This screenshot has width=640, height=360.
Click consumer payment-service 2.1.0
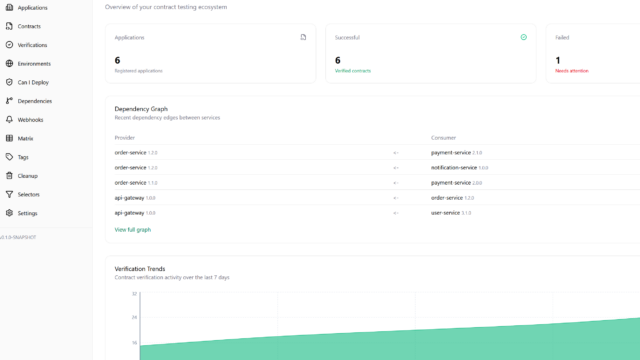coord(456,153)
